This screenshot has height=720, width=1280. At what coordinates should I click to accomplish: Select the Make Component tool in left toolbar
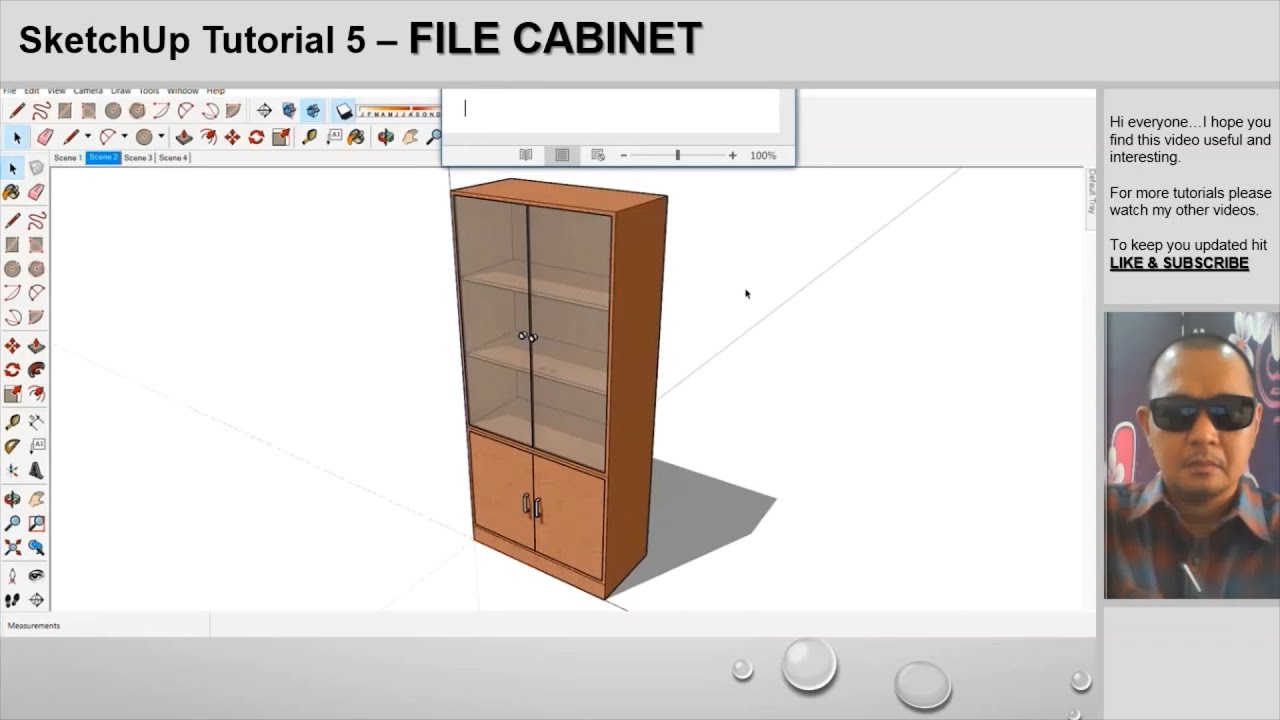pyautogui.click(x=36, y=168)
